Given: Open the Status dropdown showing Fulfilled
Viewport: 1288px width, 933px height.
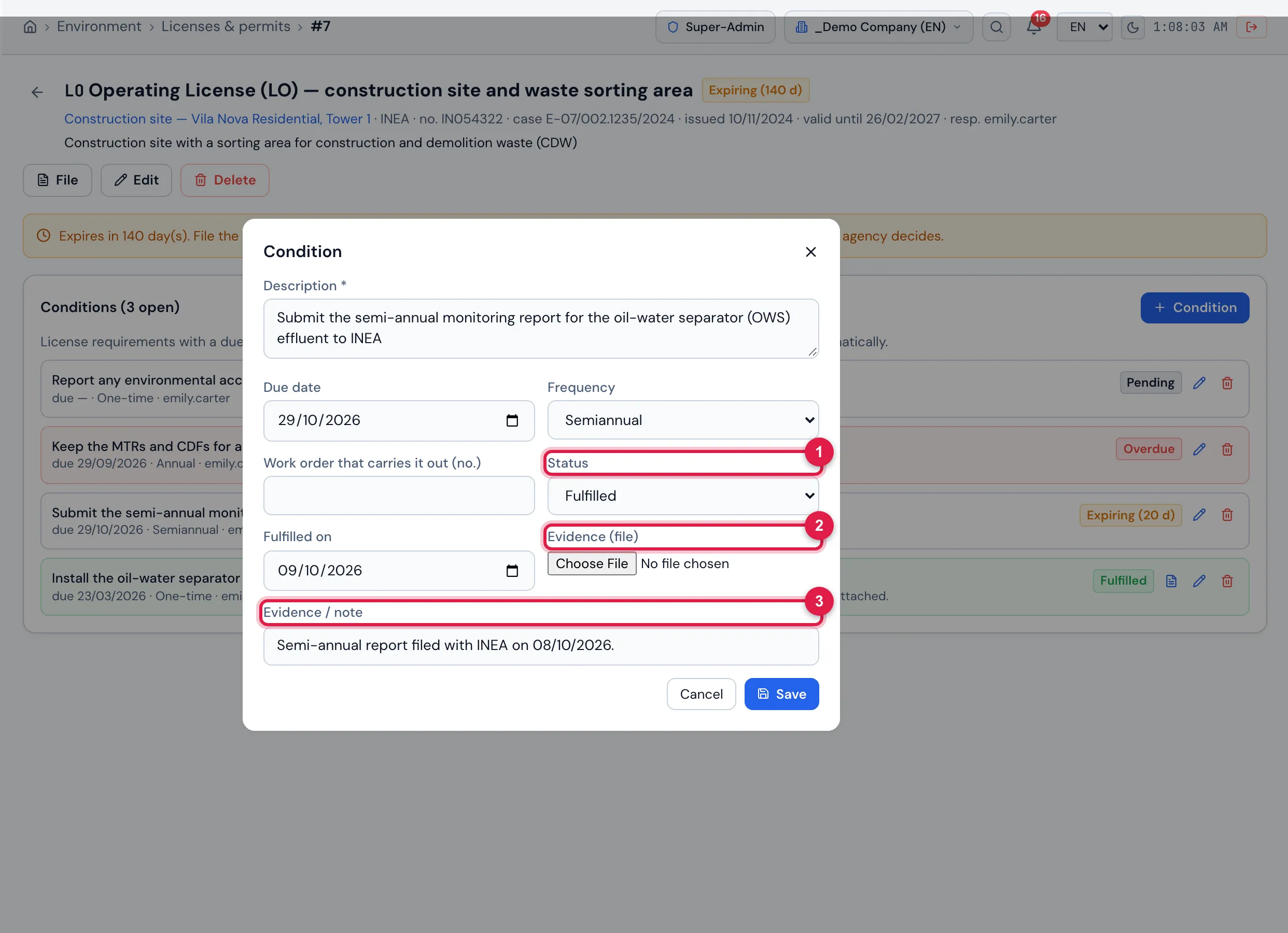Looking at the screenshot, I should (682, 496).
